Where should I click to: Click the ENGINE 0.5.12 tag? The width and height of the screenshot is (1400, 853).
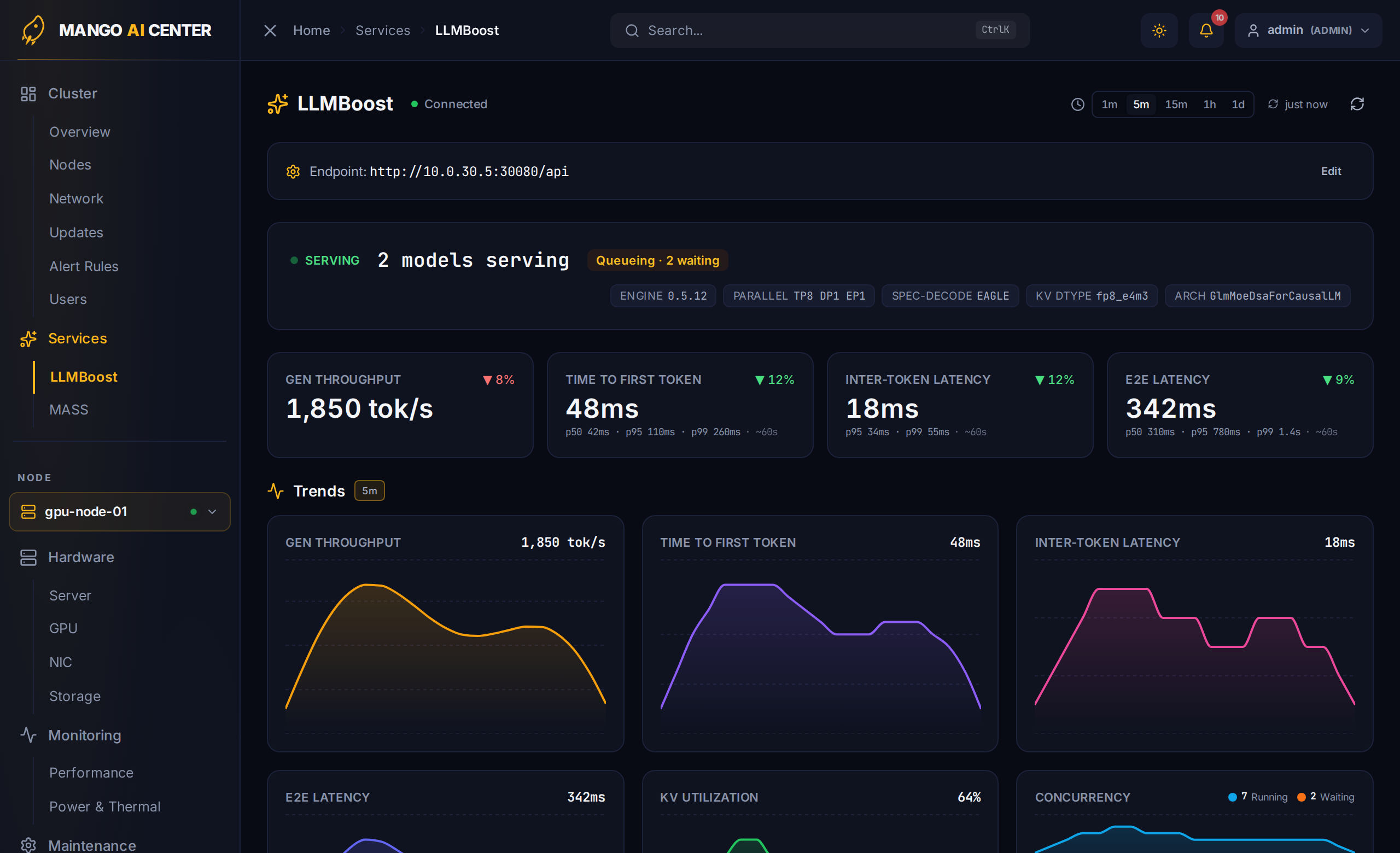click(663, 296)
